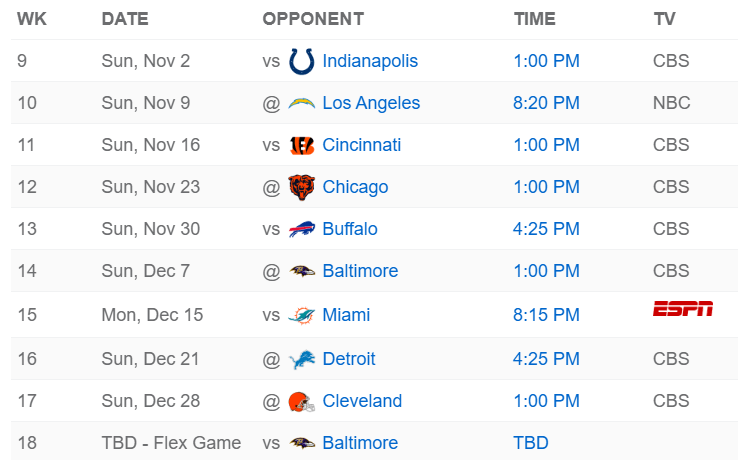The image size is (738, 460).
Task: Open the TBD time link for week 18
Action: 531,443
